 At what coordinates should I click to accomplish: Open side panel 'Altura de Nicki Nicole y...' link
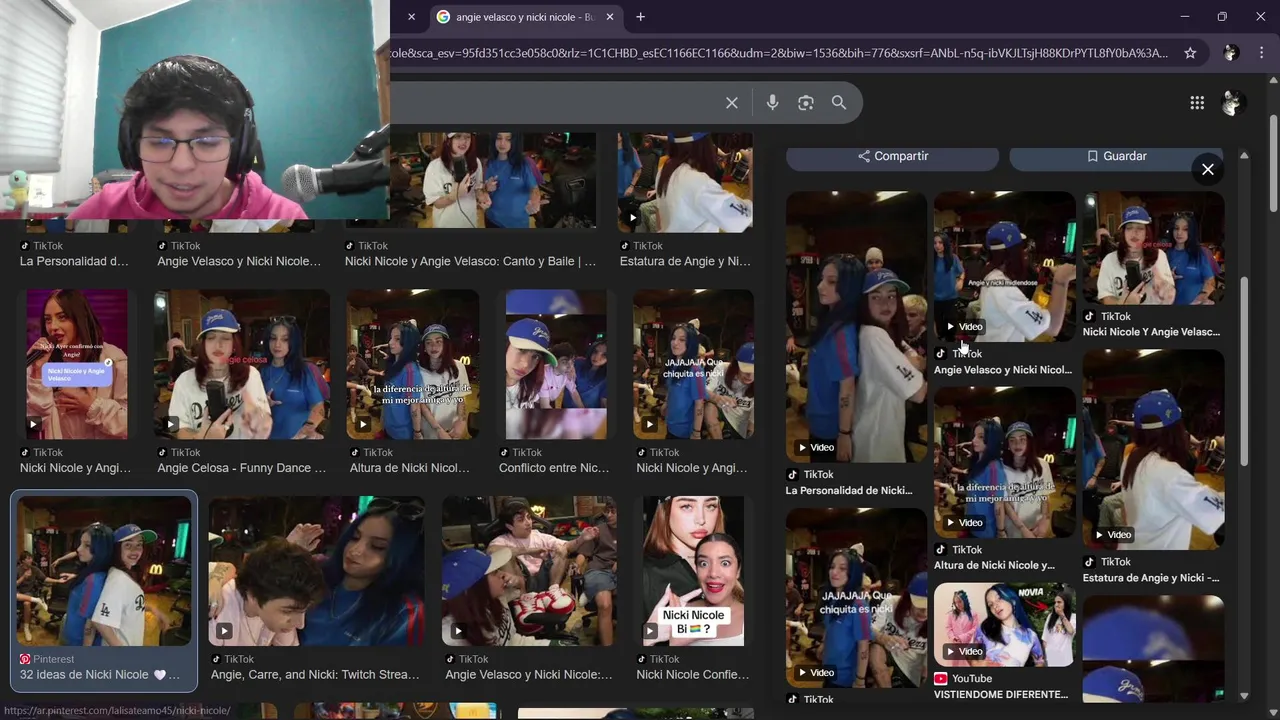point(994,565)
